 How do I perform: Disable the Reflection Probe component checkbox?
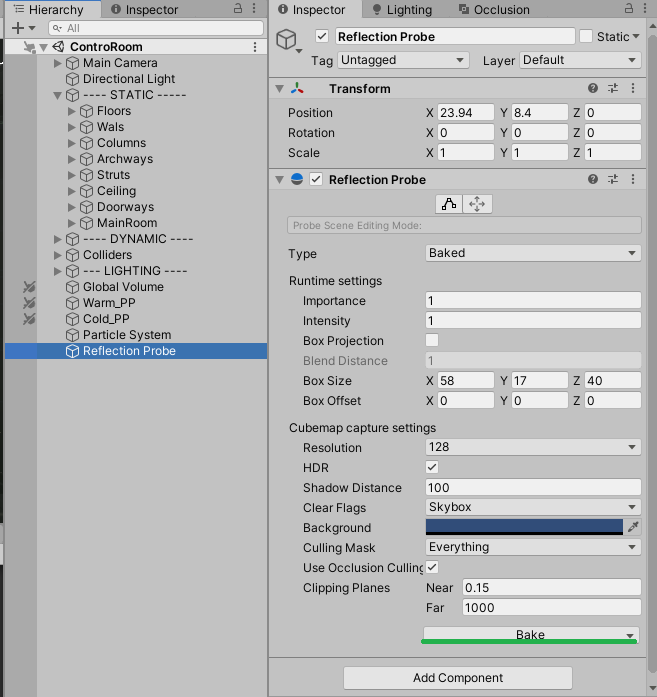[316, 179]
